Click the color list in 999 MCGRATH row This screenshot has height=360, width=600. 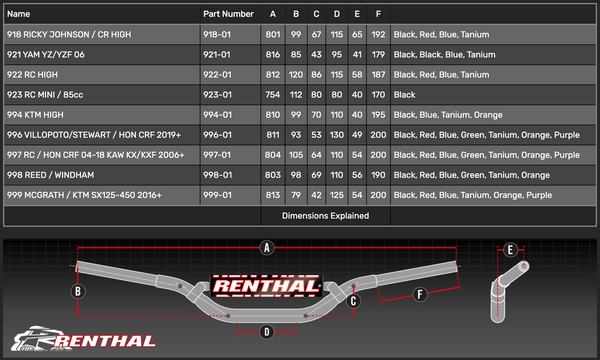pos(473,195)
